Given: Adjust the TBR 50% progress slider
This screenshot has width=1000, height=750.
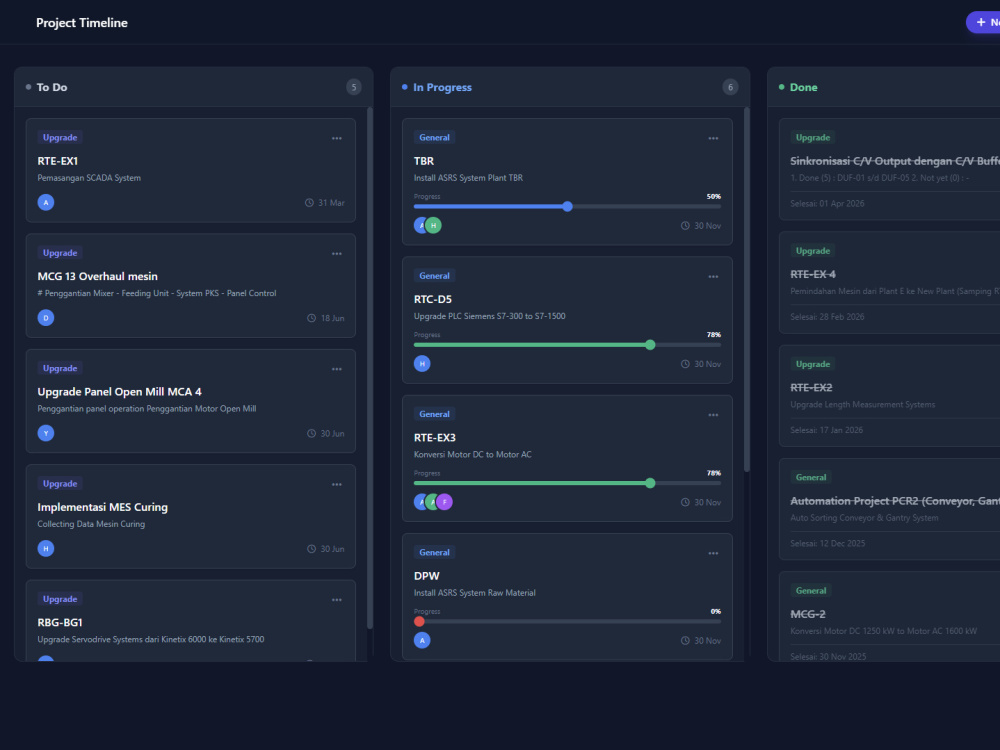Looking at the screenshot, I should 568,207.
